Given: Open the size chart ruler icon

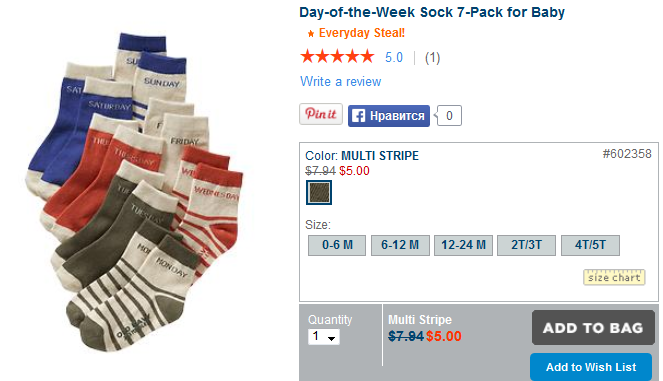Looking at the screenshot, I should [614, 277].
